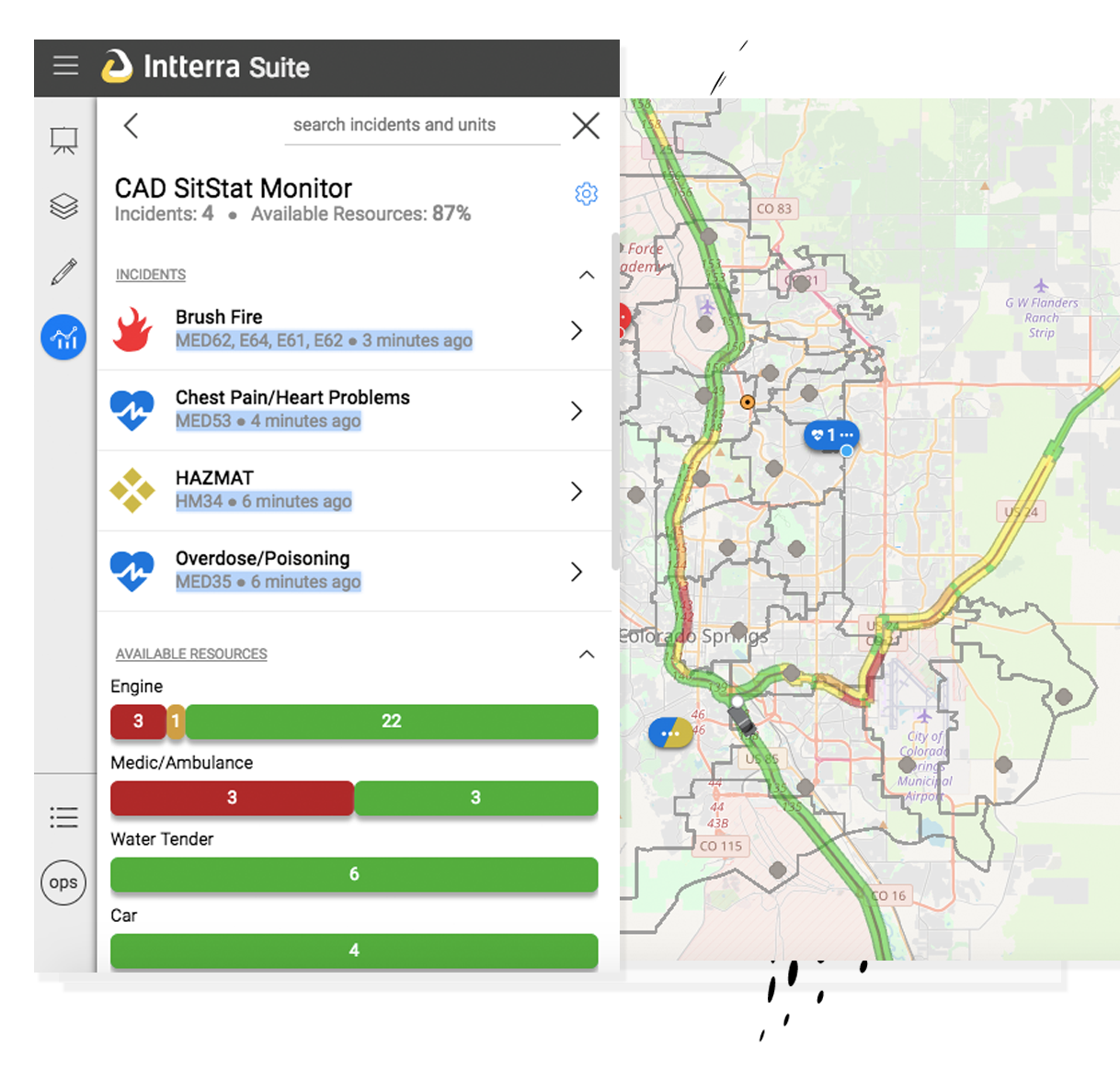Viewport: 1120px width, 1081px height.
Task: Click the orange circle marker on map
Action: tap(748, 402)
